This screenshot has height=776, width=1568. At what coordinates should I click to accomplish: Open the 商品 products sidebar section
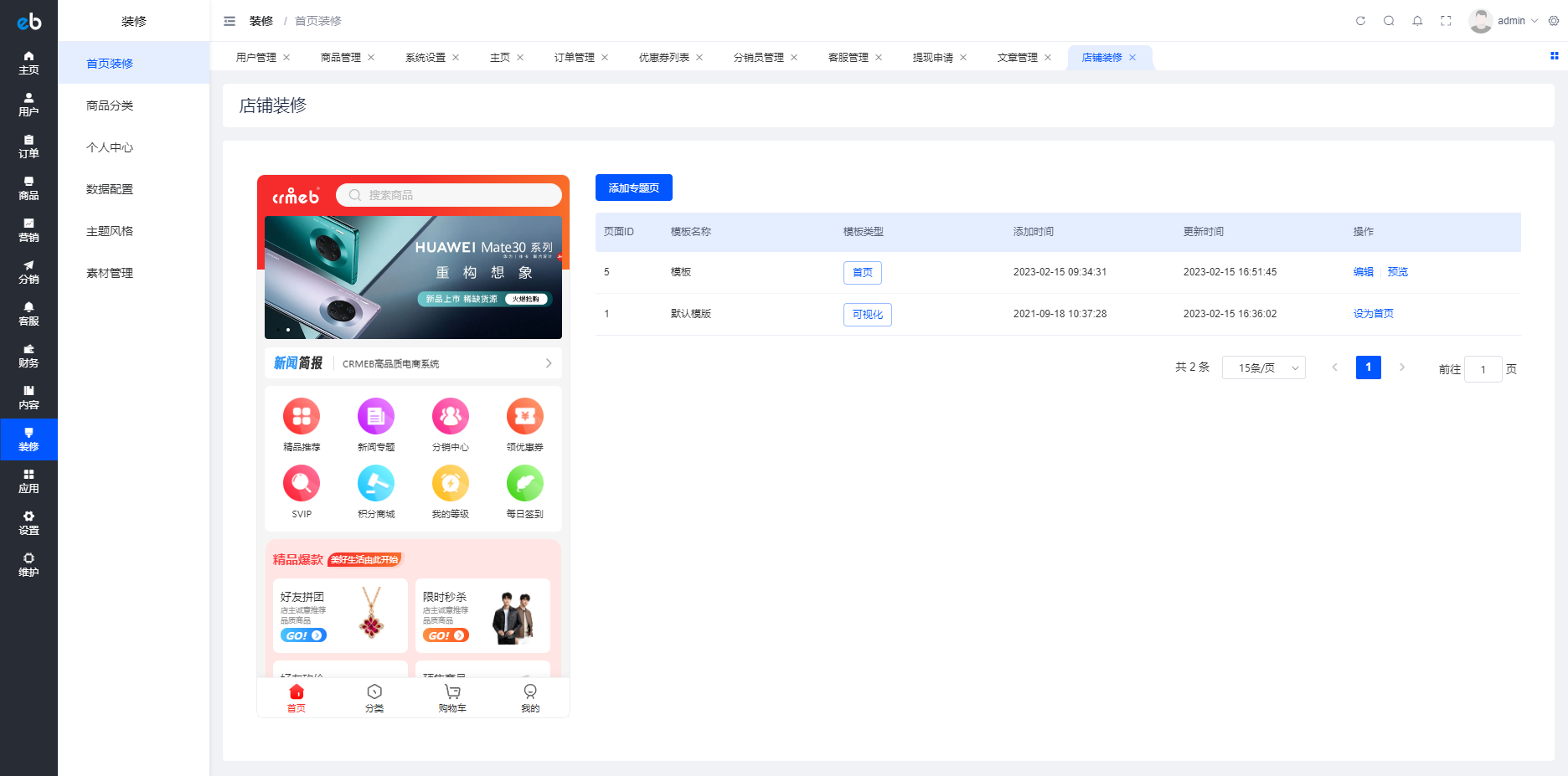tap(28, 188)
